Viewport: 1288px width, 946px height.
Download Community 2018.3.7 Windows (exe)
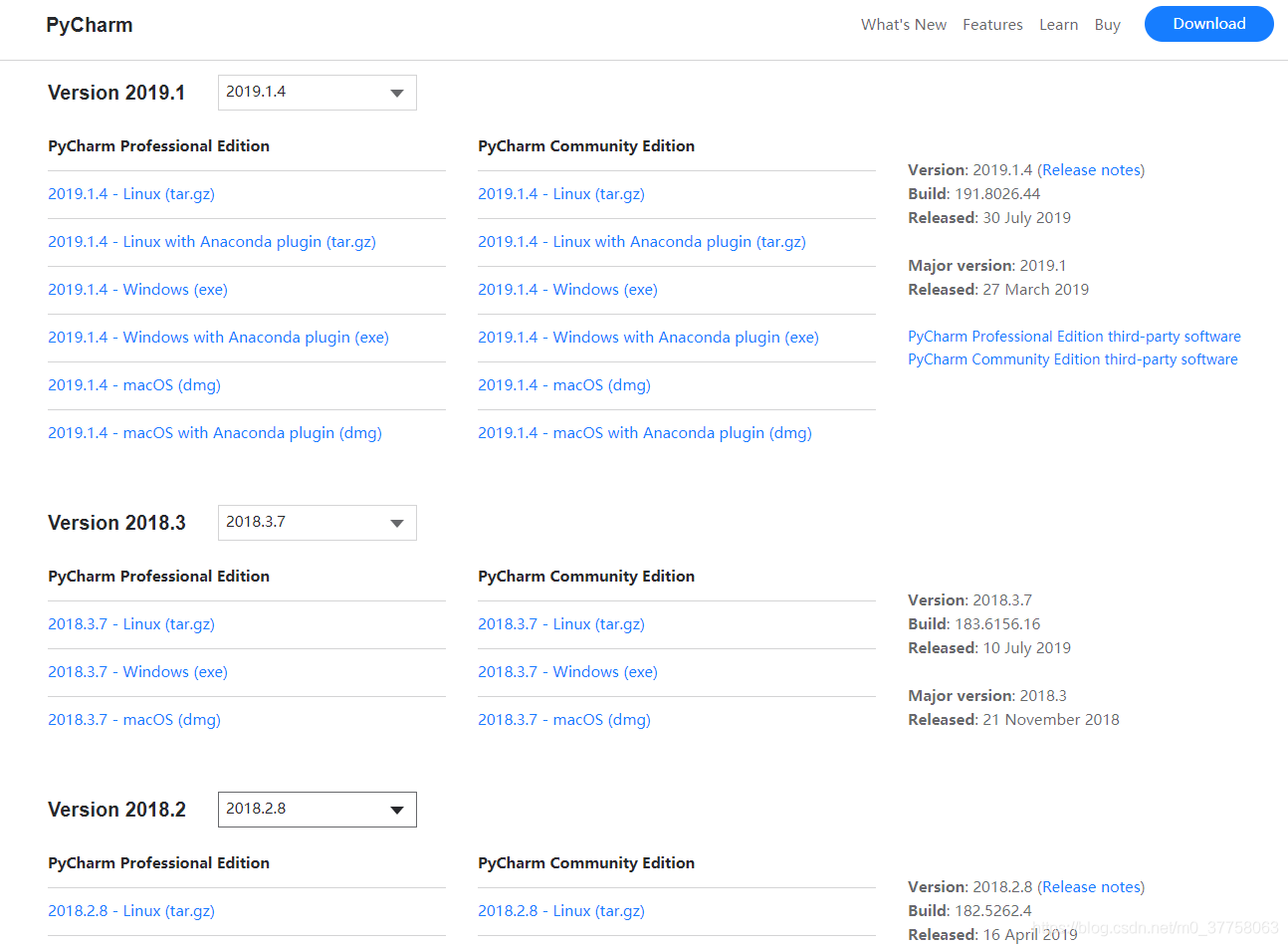pyautogui.click(x=567, y=672)
